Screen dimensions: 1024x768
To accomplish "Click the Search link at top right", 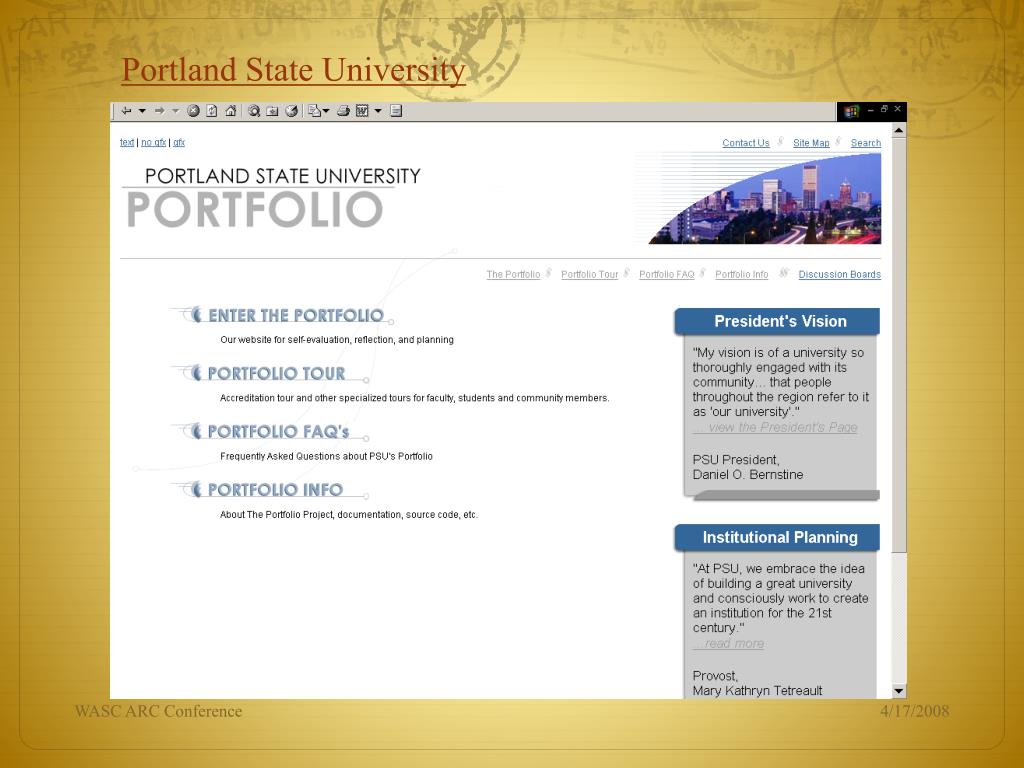I will [866, 143].
